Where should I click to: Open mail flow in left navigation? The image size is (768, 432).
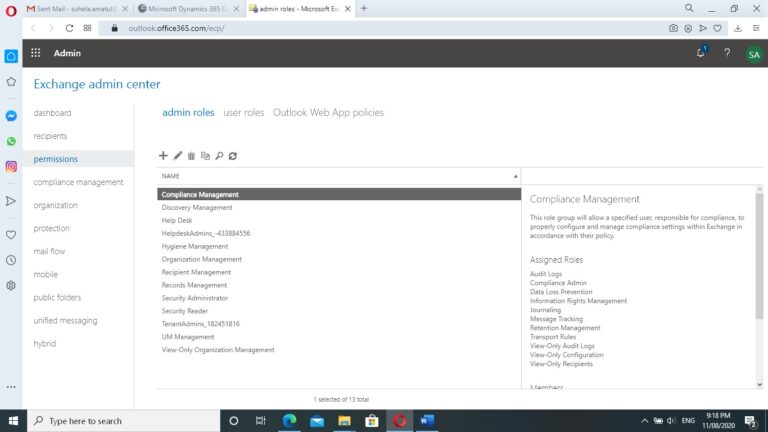(x=49, y=251)
